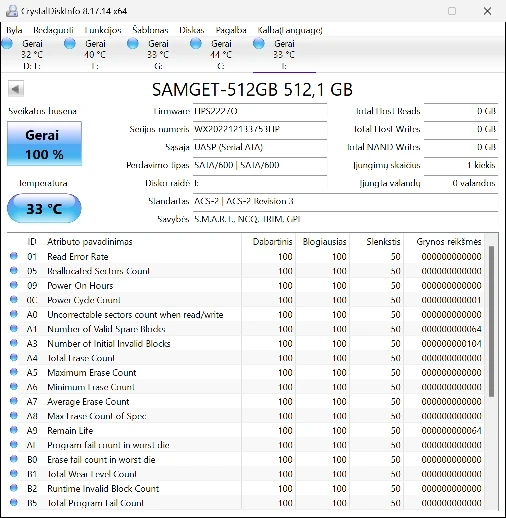Select the D: E: disk at 32 °C

(32, 54)
